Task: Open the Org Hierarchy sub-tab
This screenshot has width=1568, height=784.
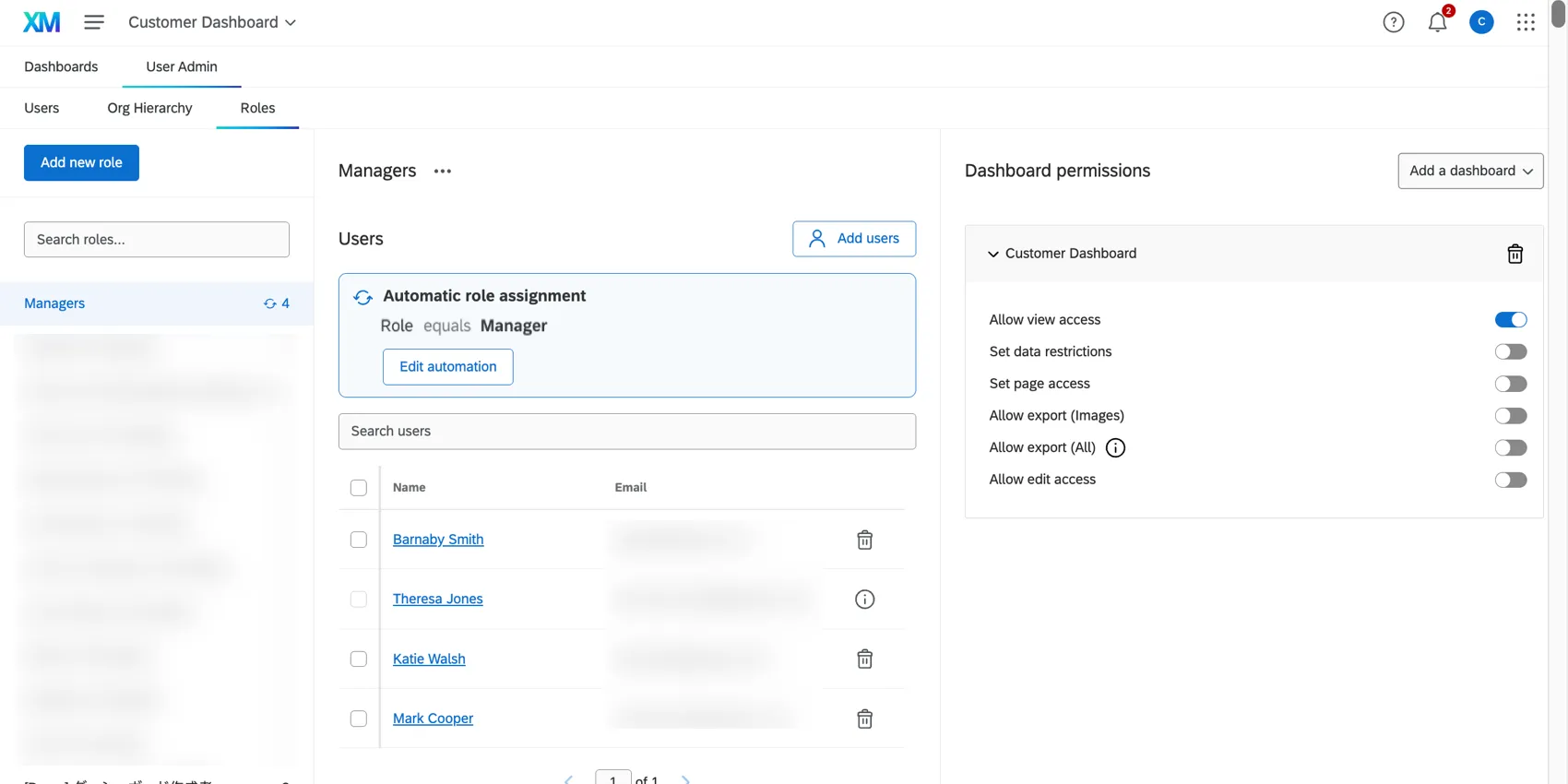Action: point(149,108)
